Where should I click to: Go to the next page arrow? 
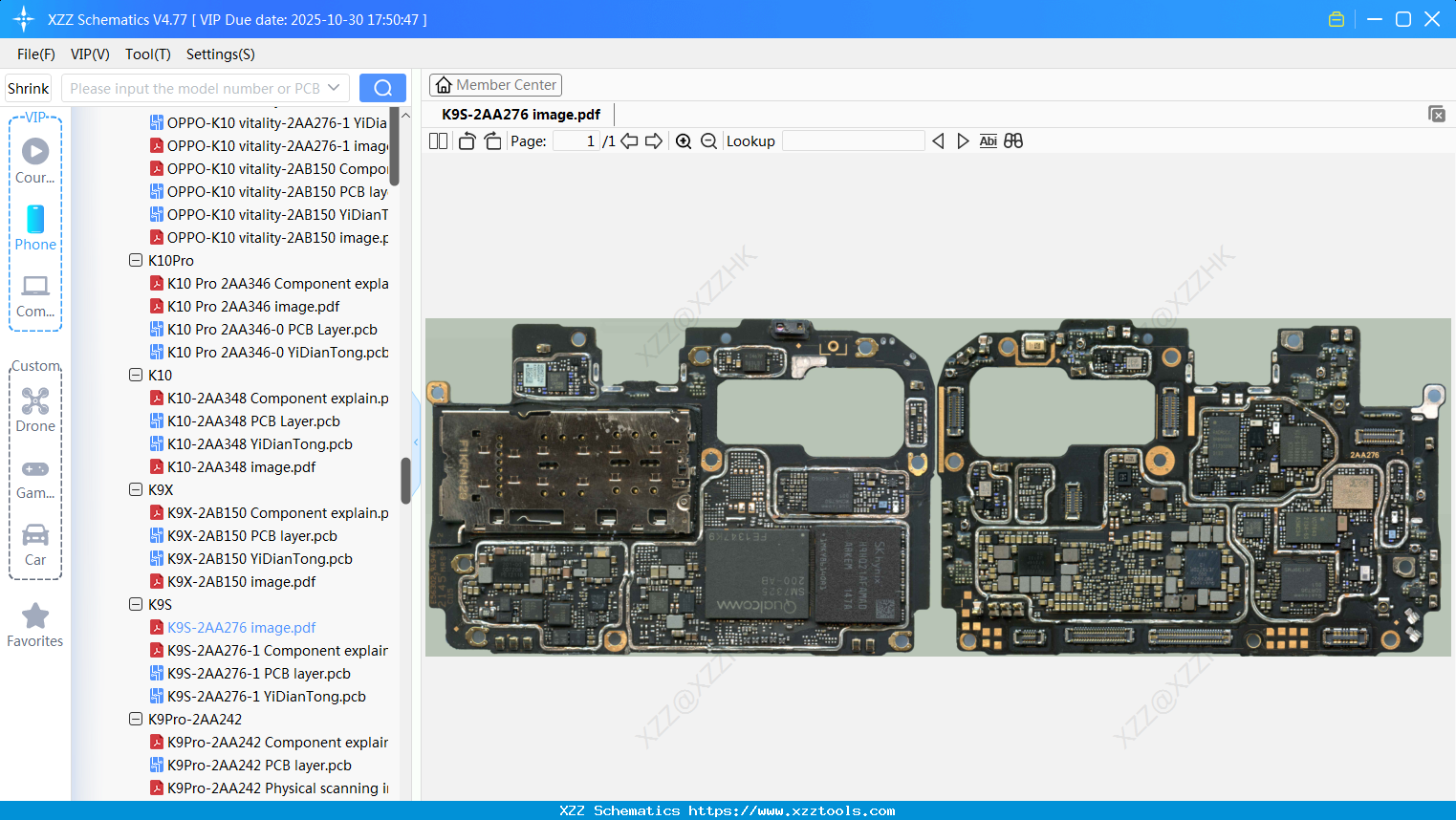(x=654, y=141)
